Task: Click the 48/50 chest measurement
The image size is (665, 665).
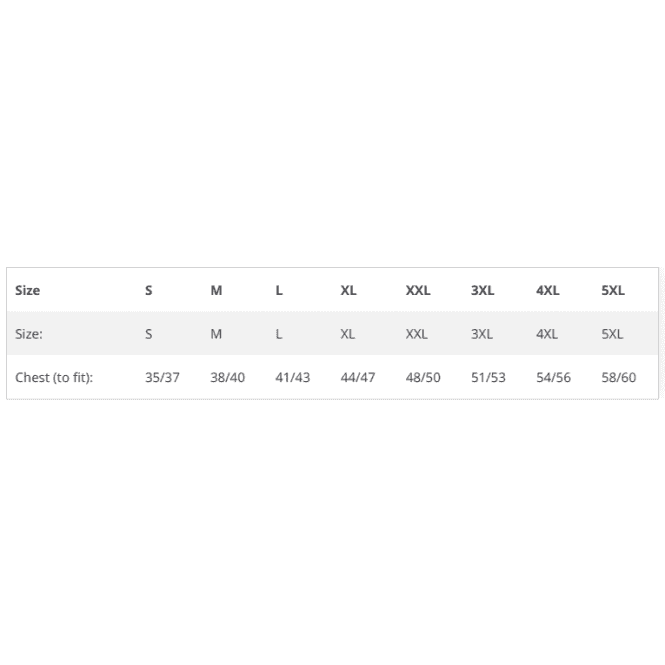Action: (422, 378)
